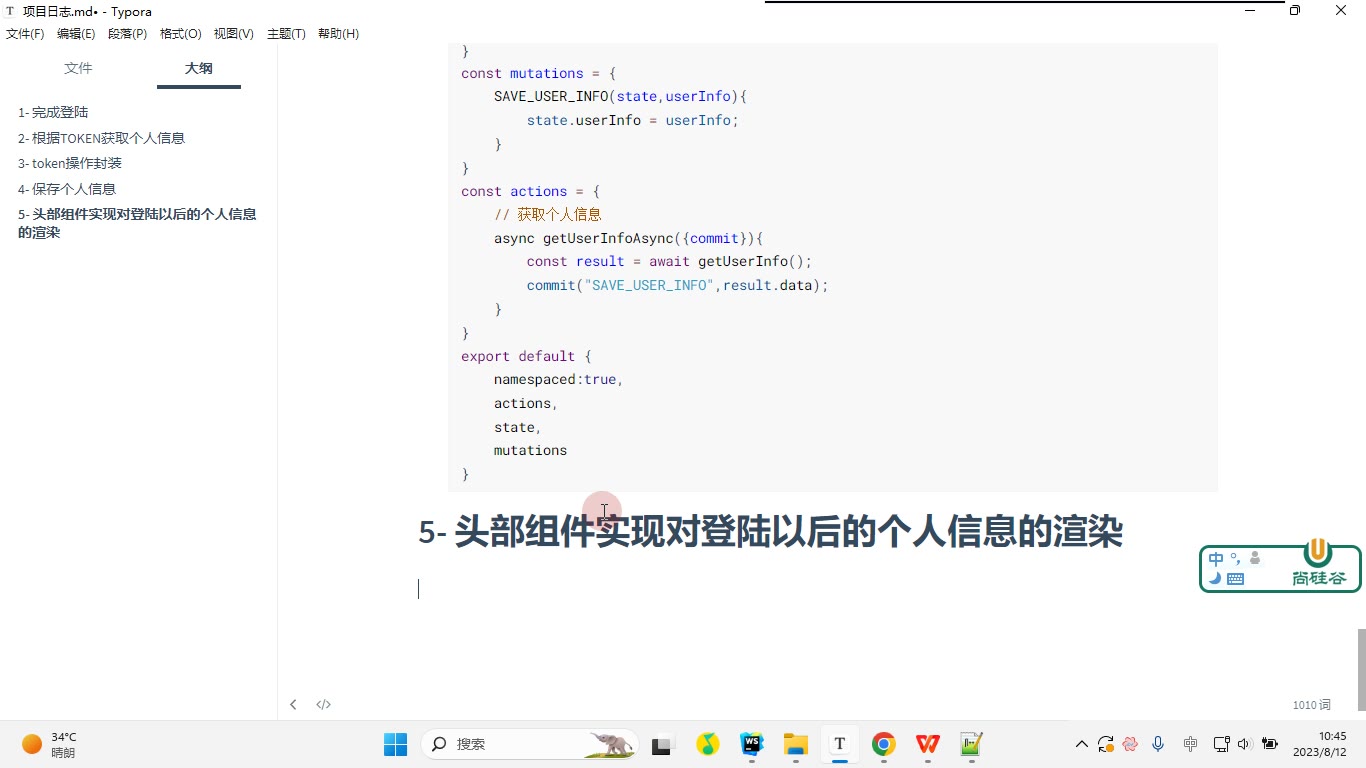
Task: Jump to outline item 4- 保存个人信息
Action: (66, 189)
